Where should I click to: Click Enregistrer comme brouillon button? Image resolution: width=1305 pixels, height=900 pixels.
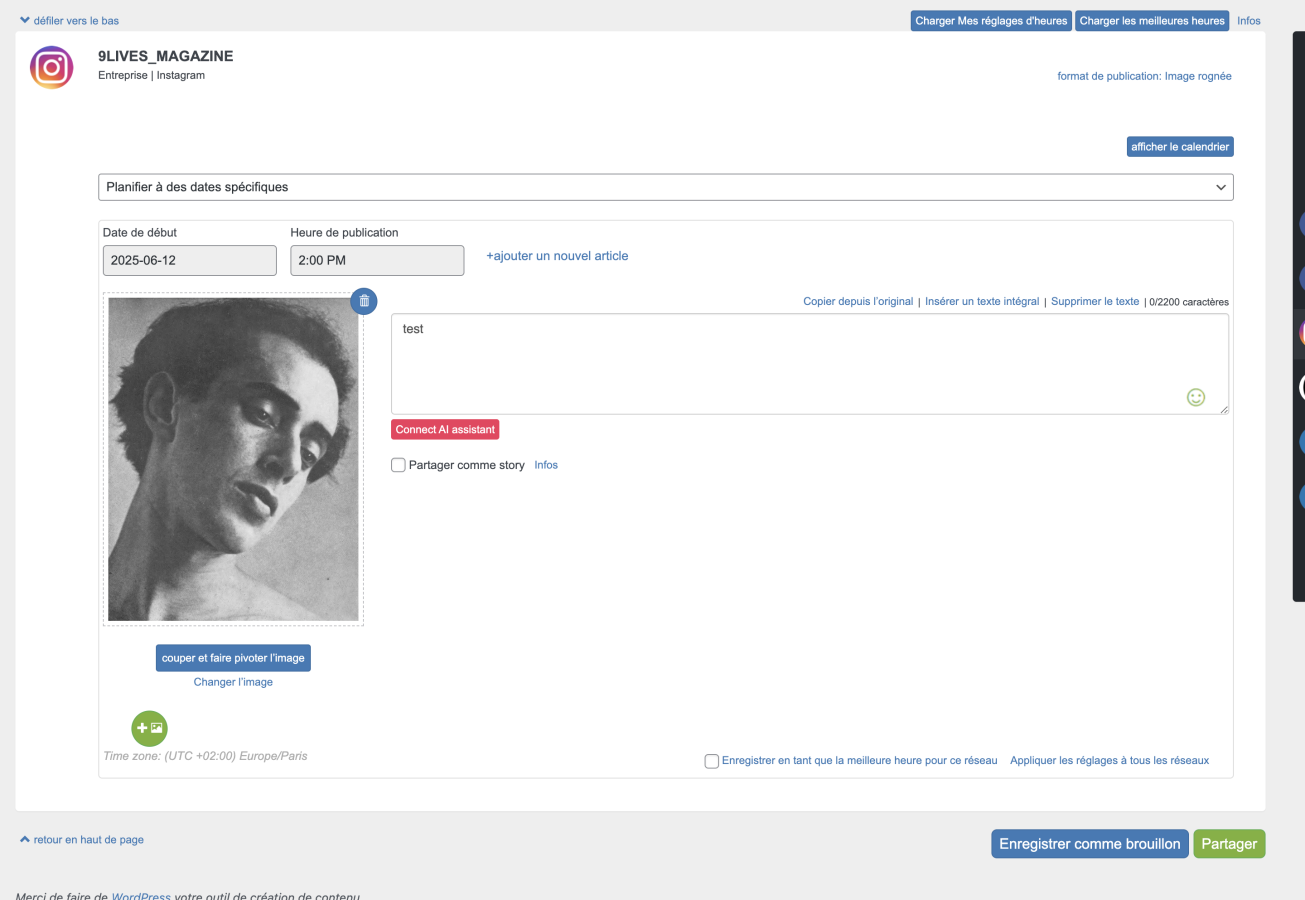click(1089, 844)
